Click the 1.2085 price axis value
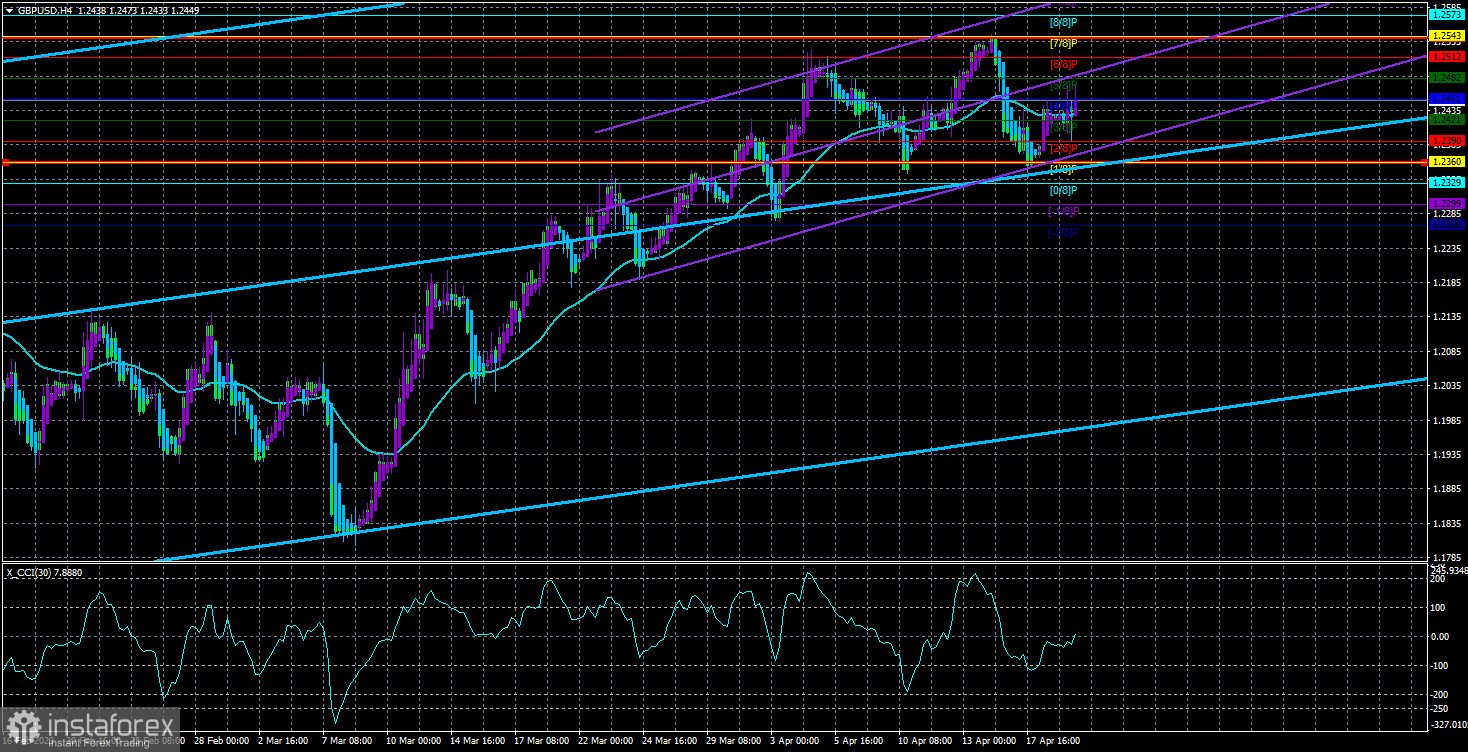1468x752 pixels. point(1447,352)
